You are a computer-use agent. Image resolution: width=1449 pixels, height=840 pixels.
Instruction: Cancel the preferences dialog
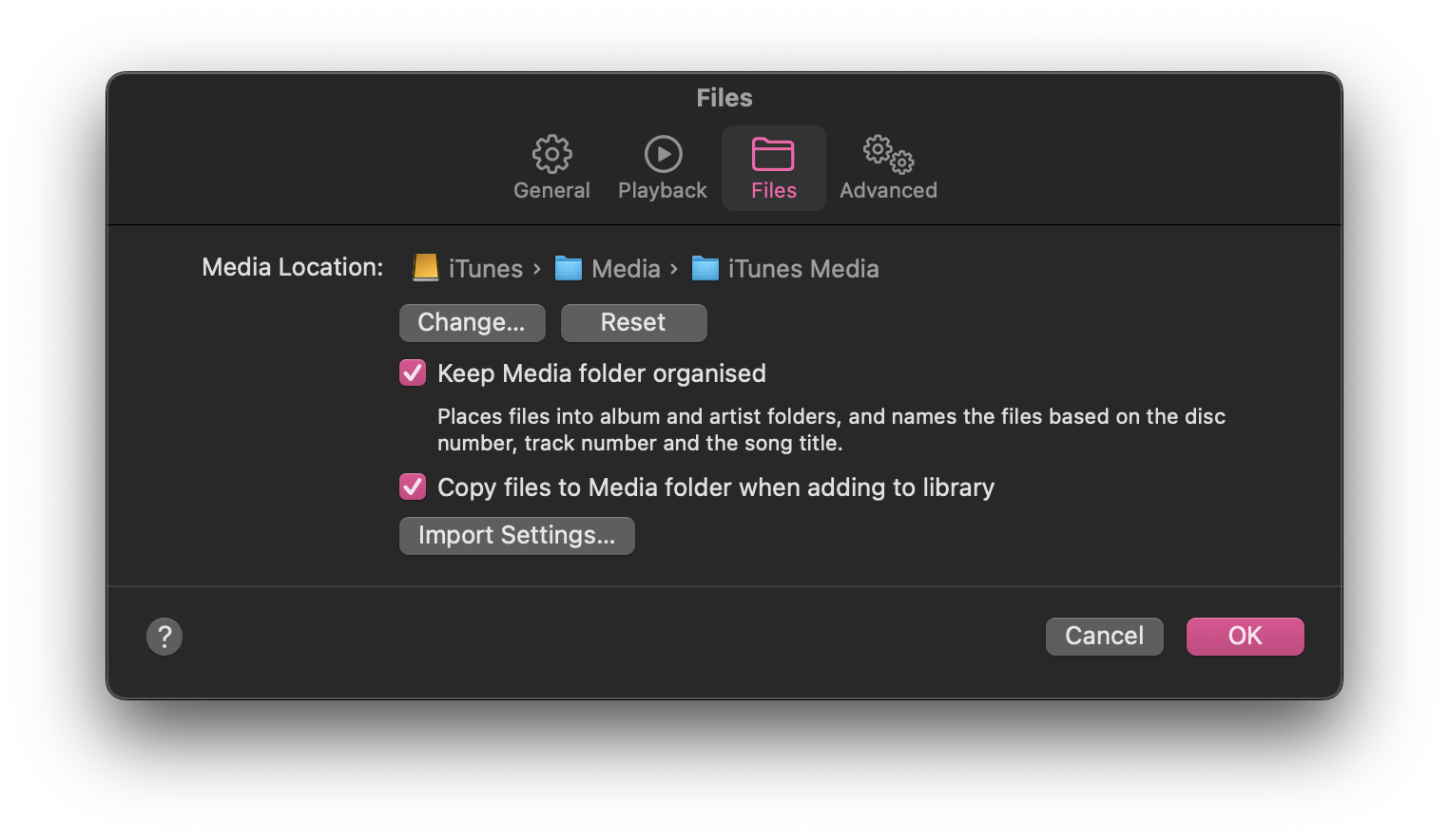[1104, 637]
